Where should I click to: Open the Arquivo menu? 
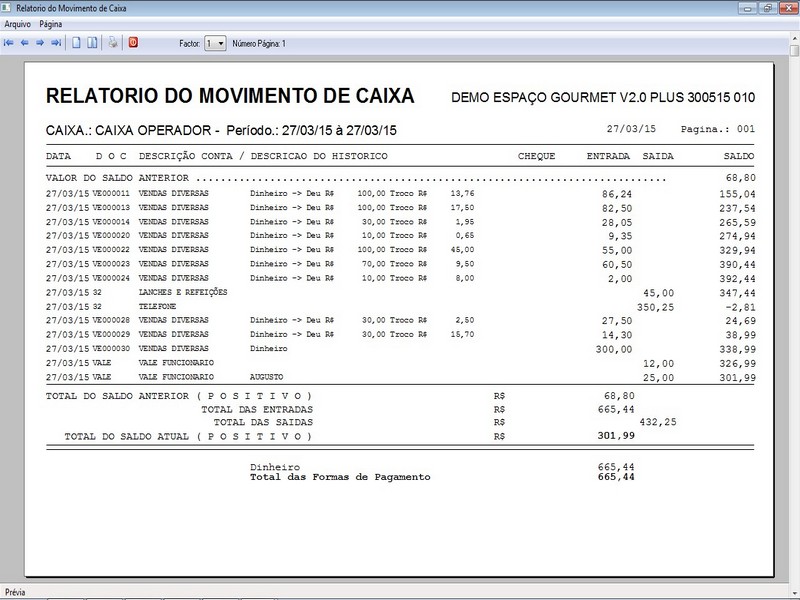(17, 24)
